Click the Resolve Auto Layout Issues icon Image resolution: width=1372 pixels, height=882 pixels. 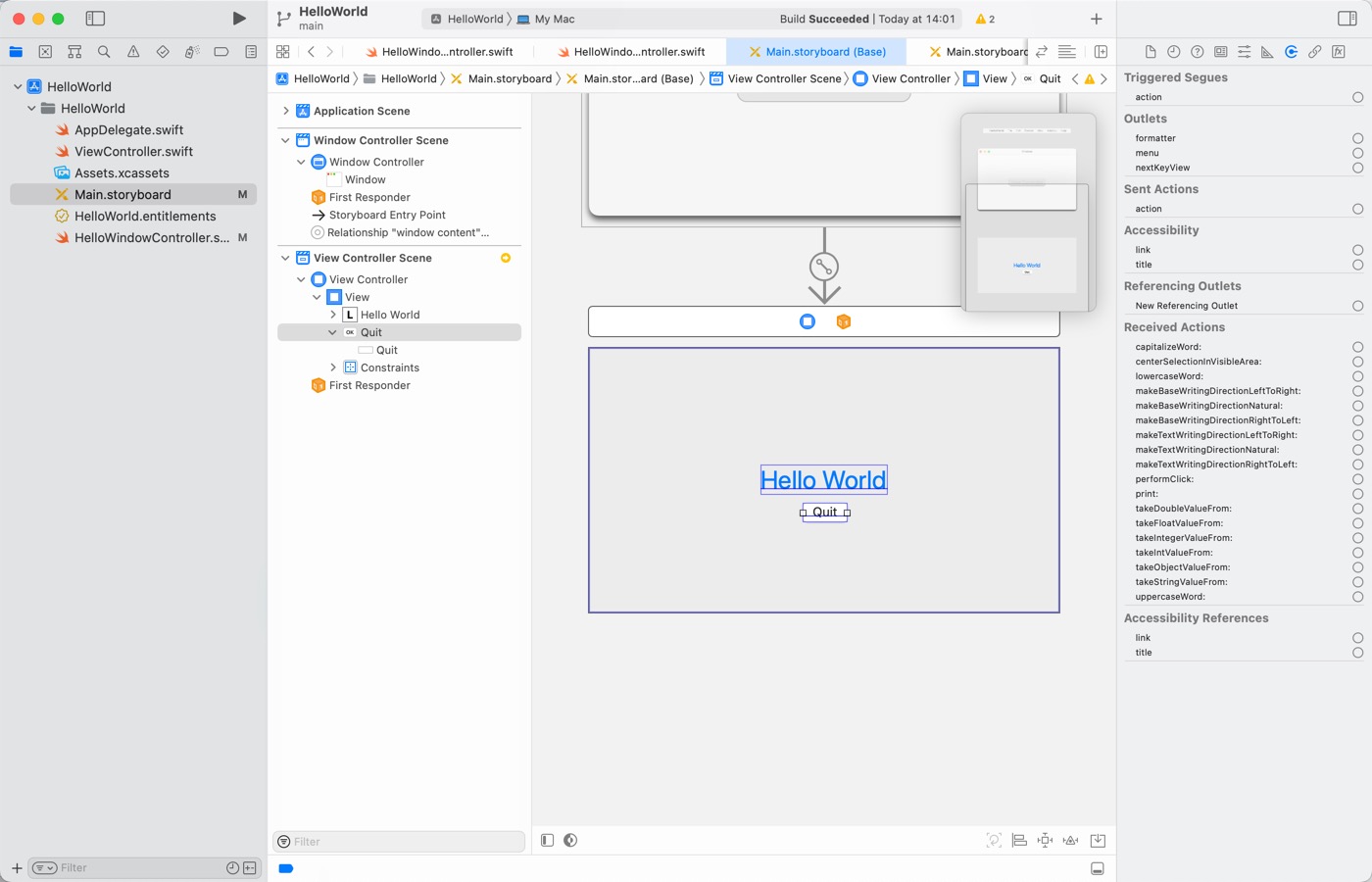click(1070, 840)
